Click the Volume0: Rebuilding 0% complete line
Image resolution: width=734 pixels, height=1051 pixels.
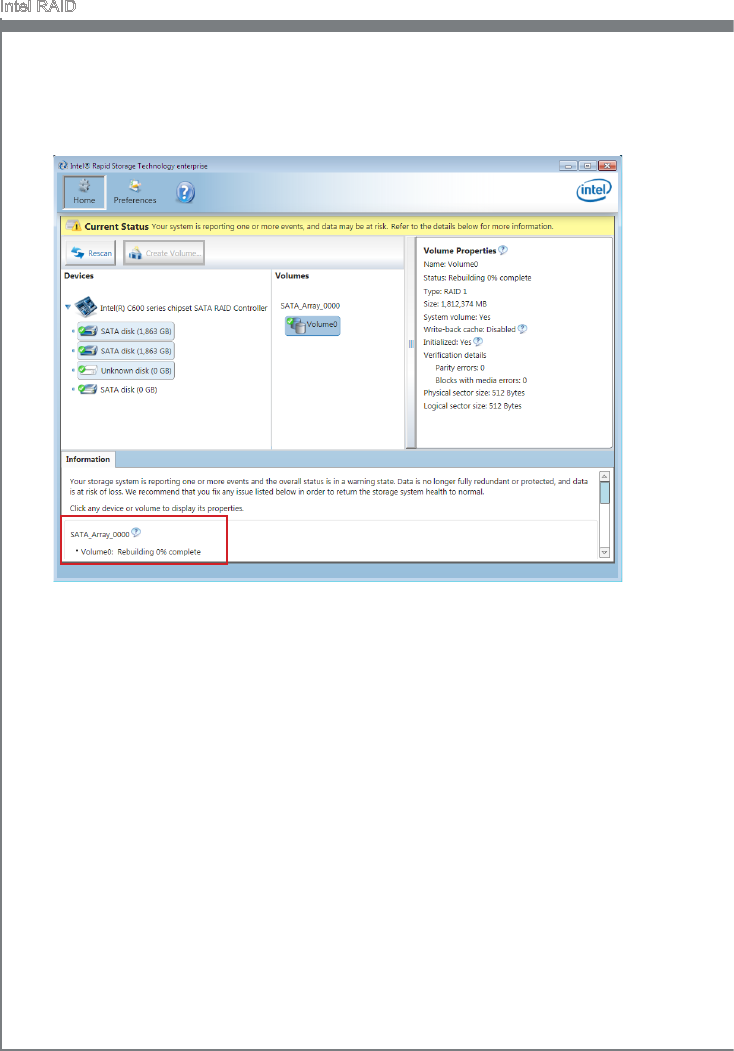pyautogui.click(x=138, y=552)
